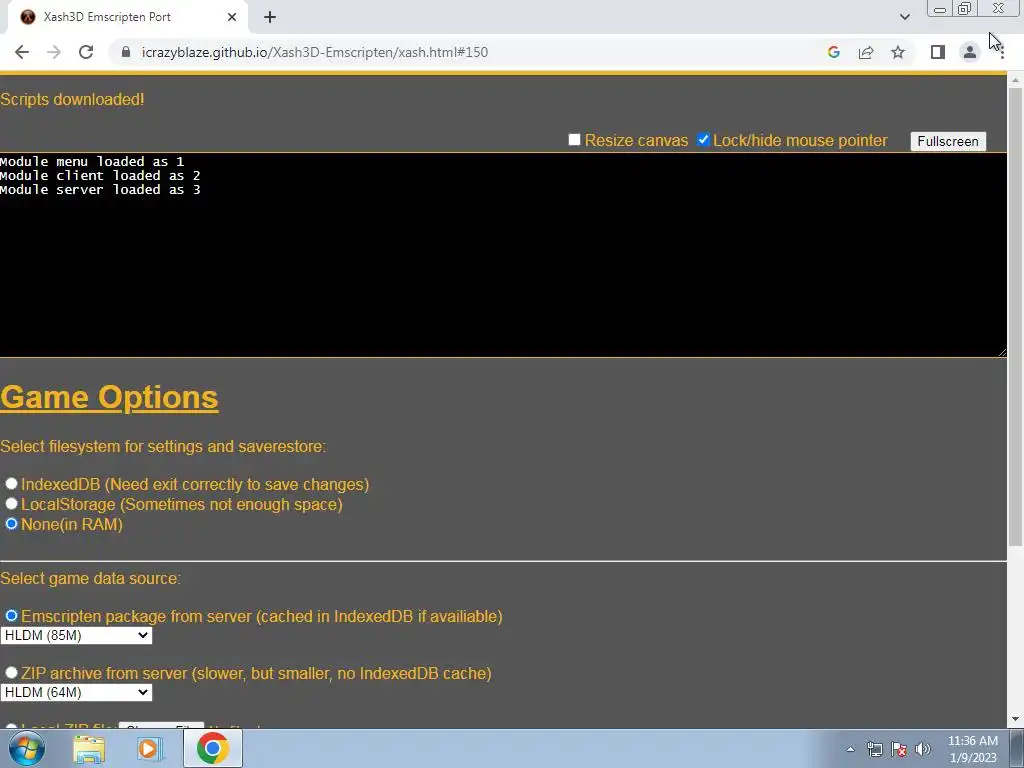Open the network tray icon
The width and height of the screenshot is (1024, 768).
pyautogui.click(x=874, y=749)
